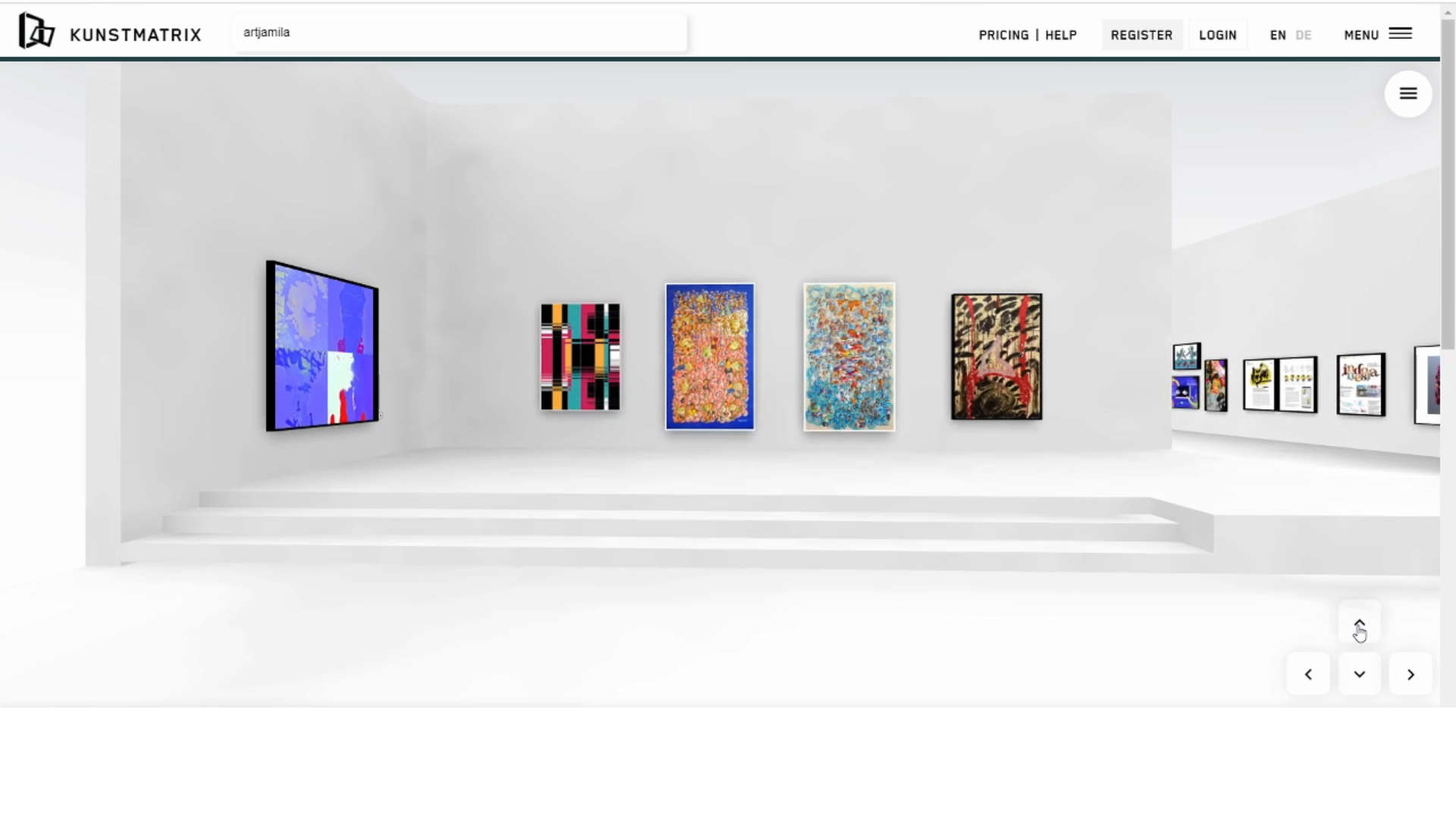Select the blue-purple angled artwork on left wall

pos(322,347)
